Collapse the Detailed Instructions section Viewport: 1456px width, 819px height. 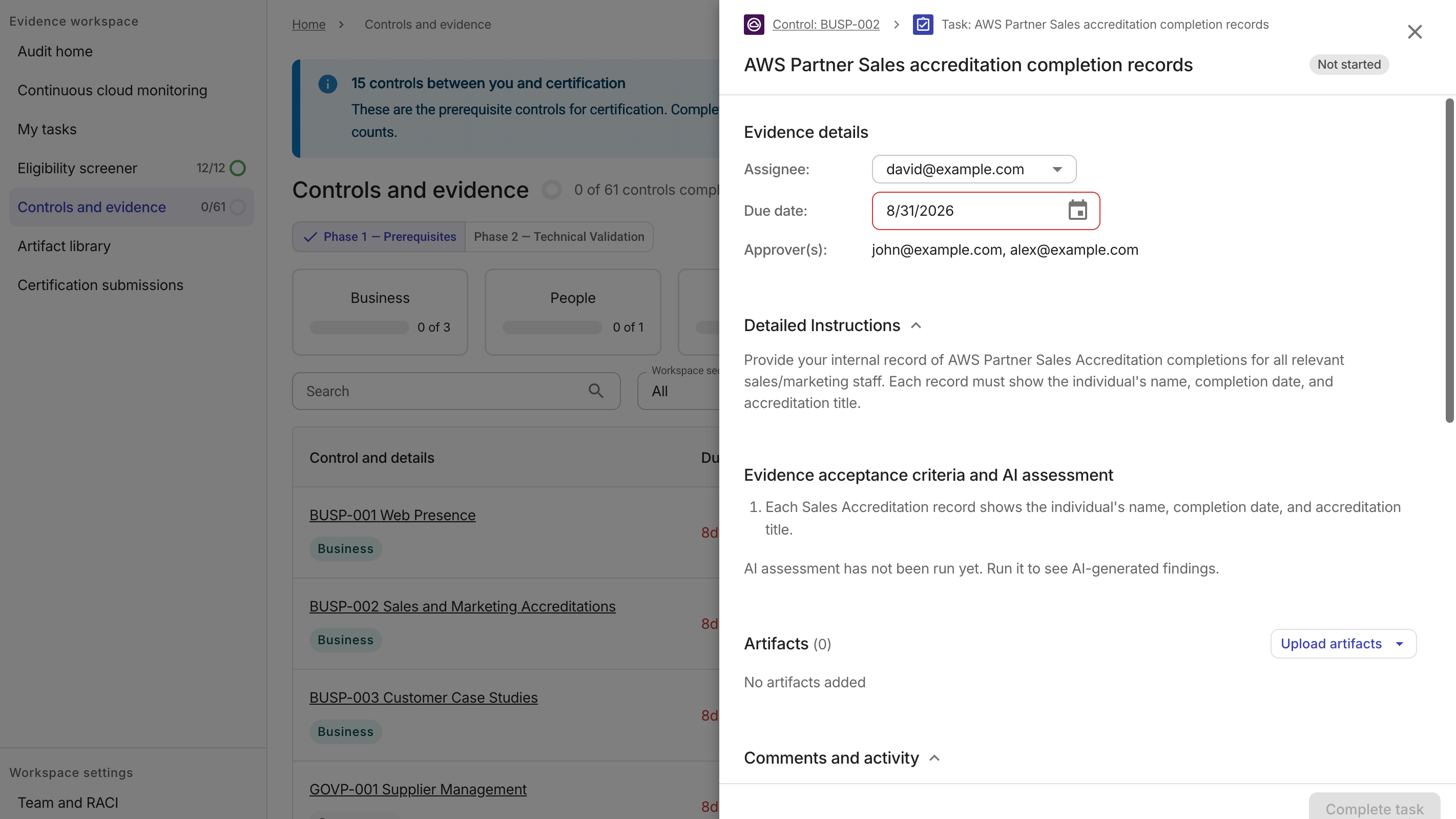point(916,325)
